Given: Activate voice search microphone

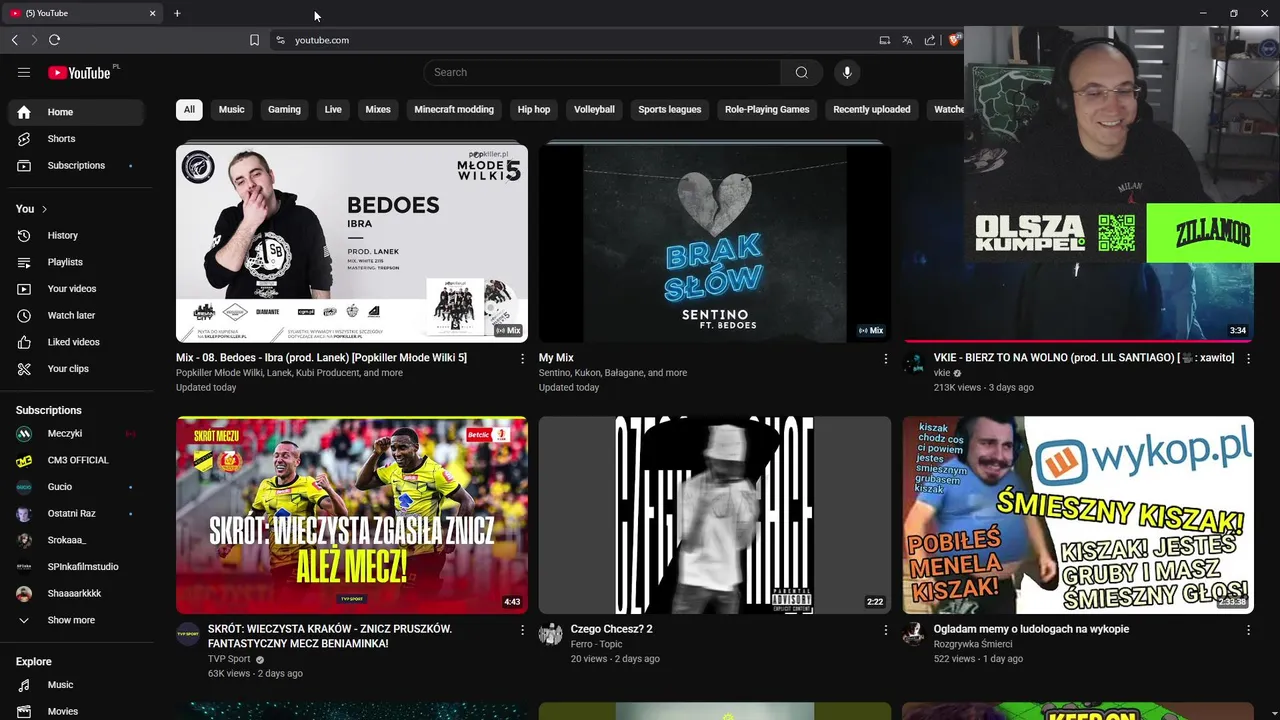Looking at the screenshot, I should 847,72.
